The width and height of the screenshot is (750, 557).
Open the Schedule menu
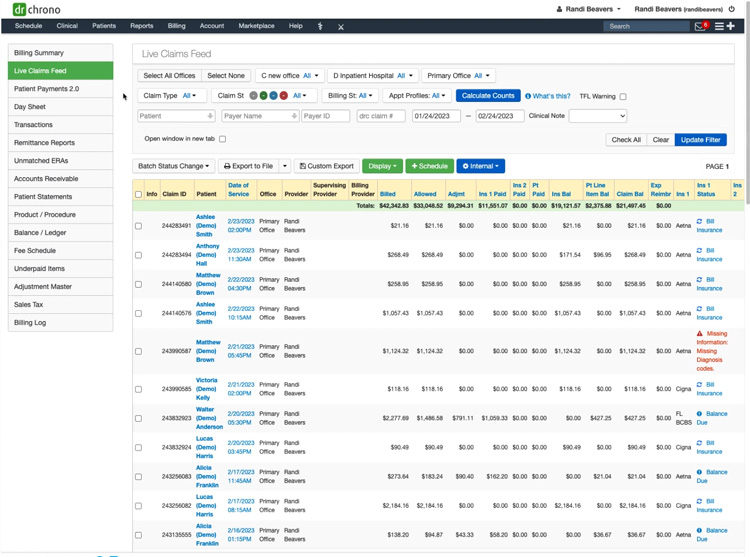28,26
